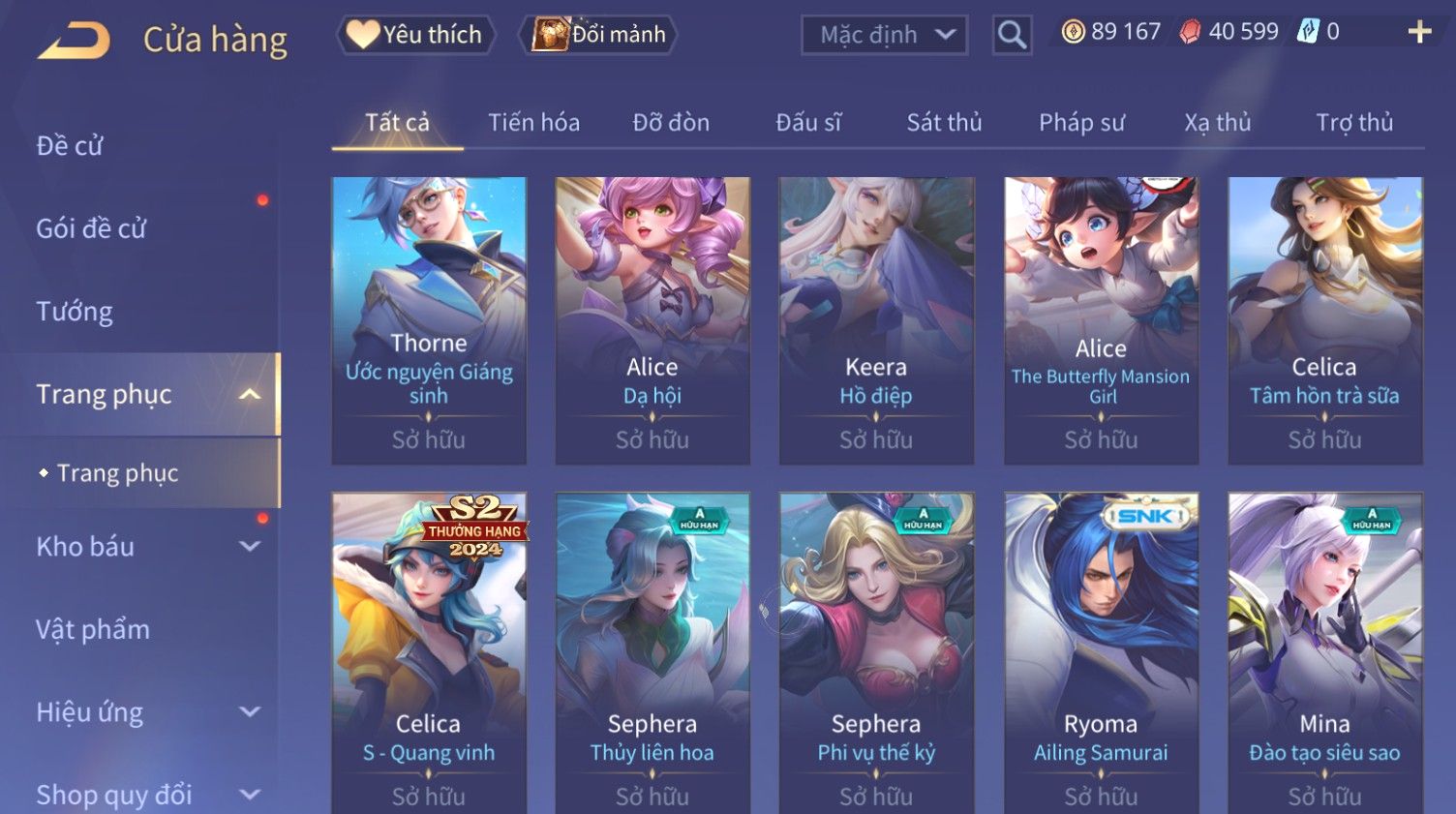Image resolution: width=1456 pixels, height=814 pixels.
Task: Open Đổi mảnh fragment exchange
Action: click(597, 35)
